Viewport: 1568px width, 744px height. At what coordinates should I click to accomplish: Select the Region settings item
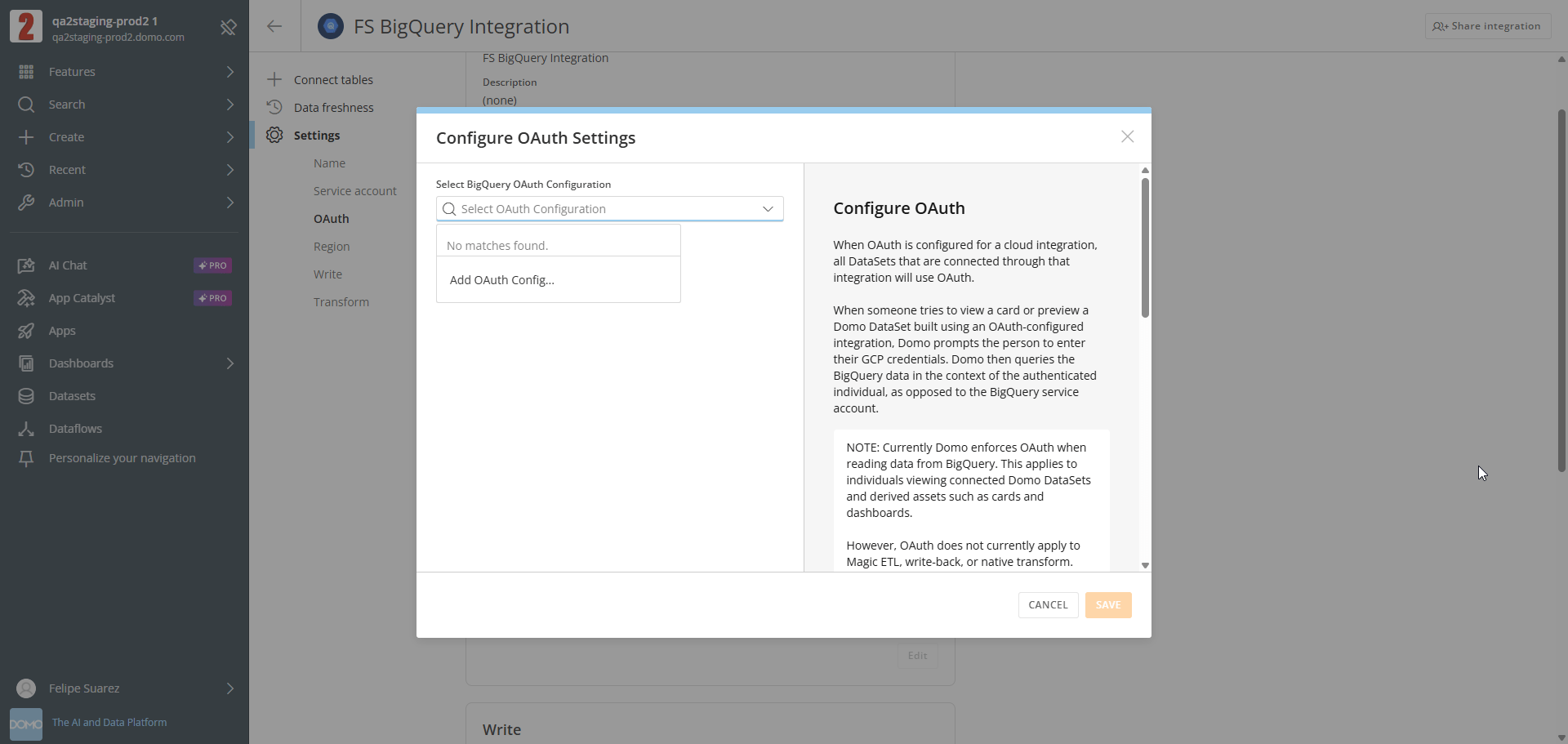tap(332, 247)
